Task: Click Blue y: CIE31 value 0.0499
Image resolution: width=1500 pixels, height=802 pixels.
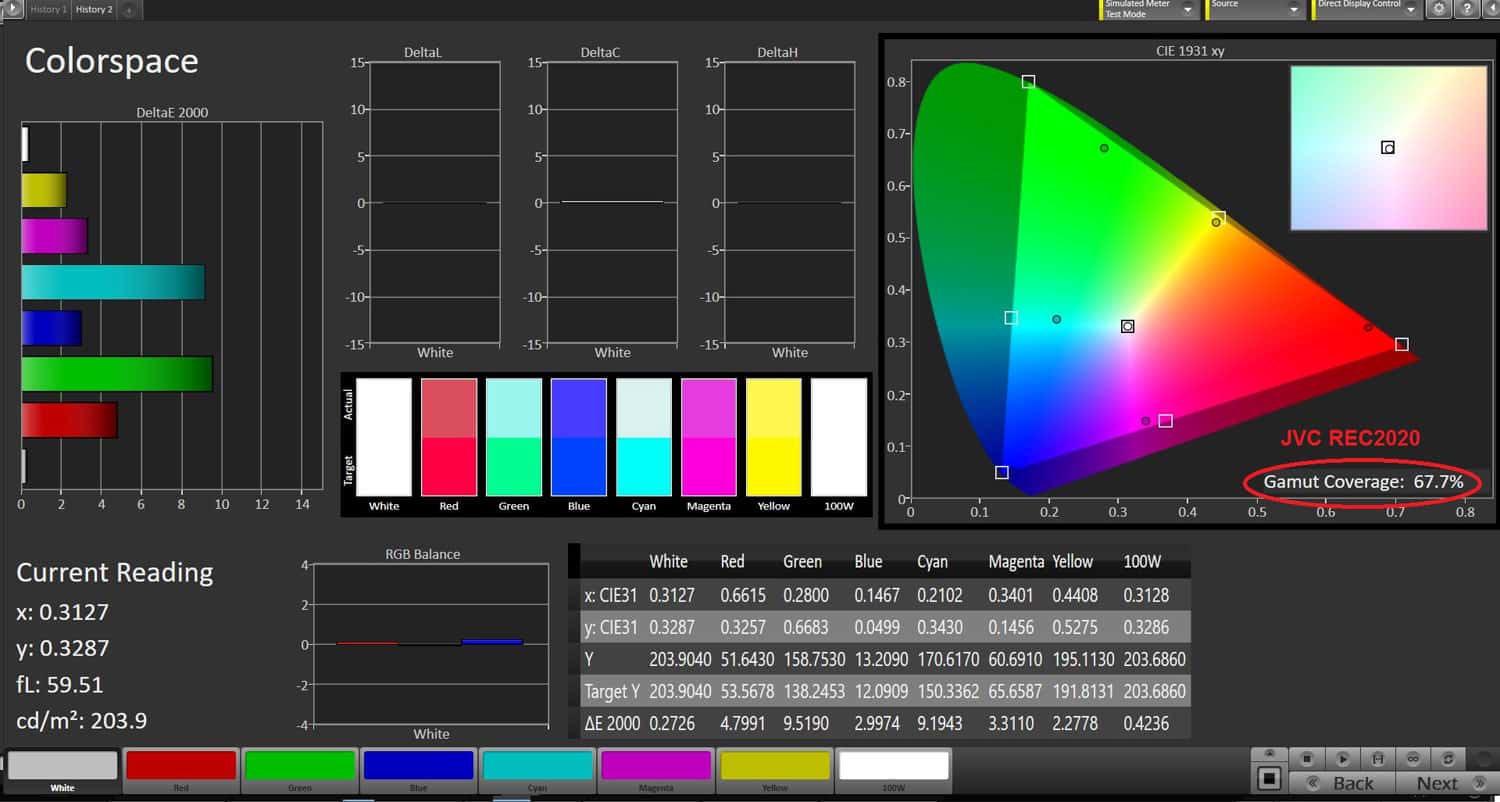Action: 877,627
